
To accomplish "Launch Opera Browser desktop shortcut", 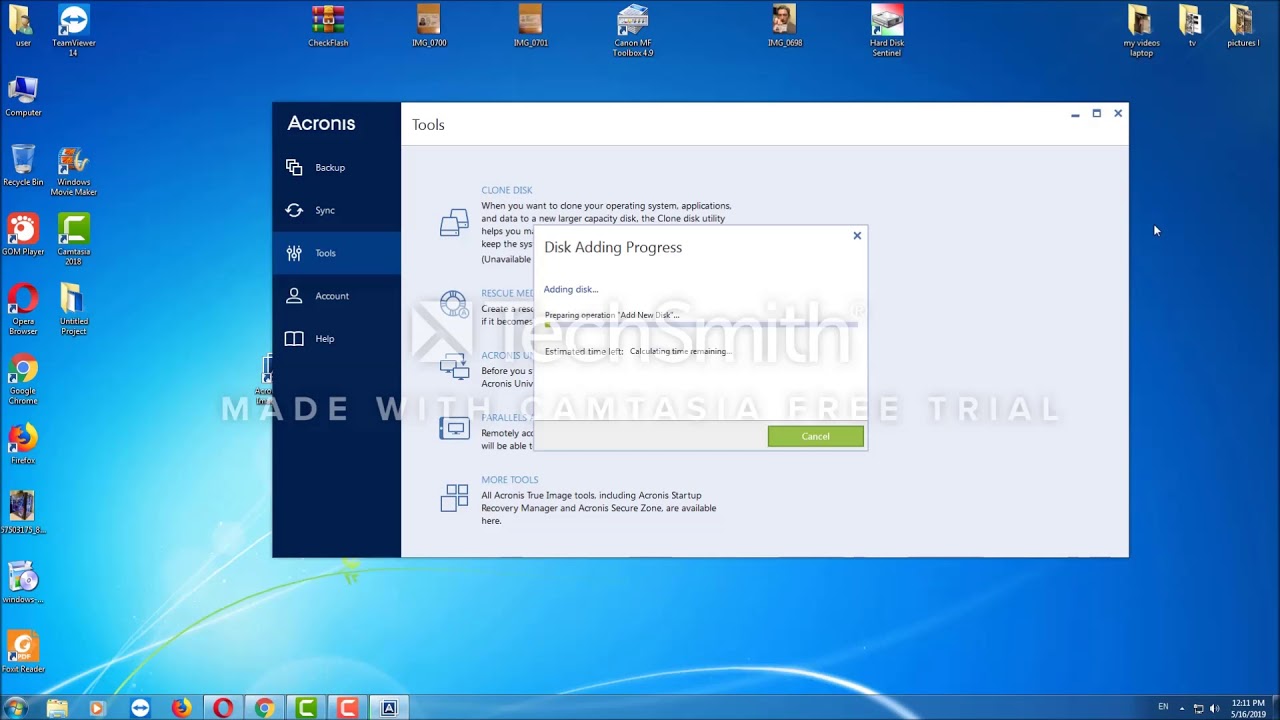I will pos(22,310).
